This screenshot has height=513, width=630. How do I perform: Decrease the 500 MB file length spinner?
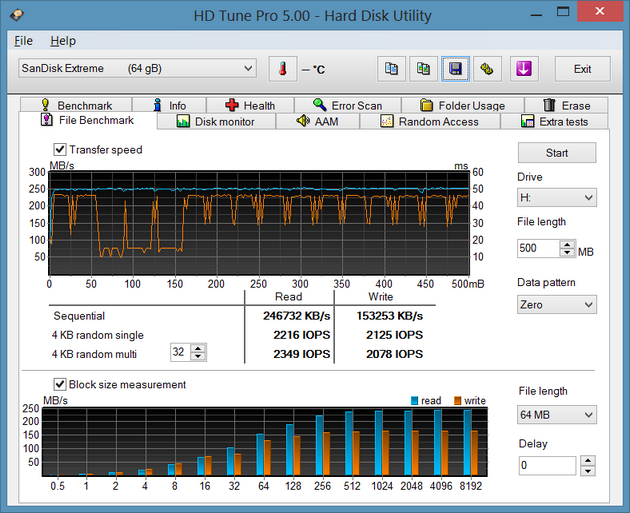tap(567, 252)
